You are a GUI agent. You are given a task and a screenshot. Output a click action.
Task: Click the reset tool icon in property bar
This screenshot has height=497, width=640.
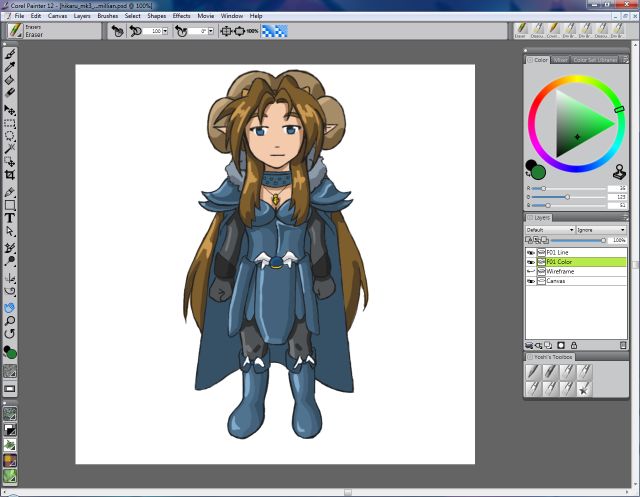click(x=117, y=31)
